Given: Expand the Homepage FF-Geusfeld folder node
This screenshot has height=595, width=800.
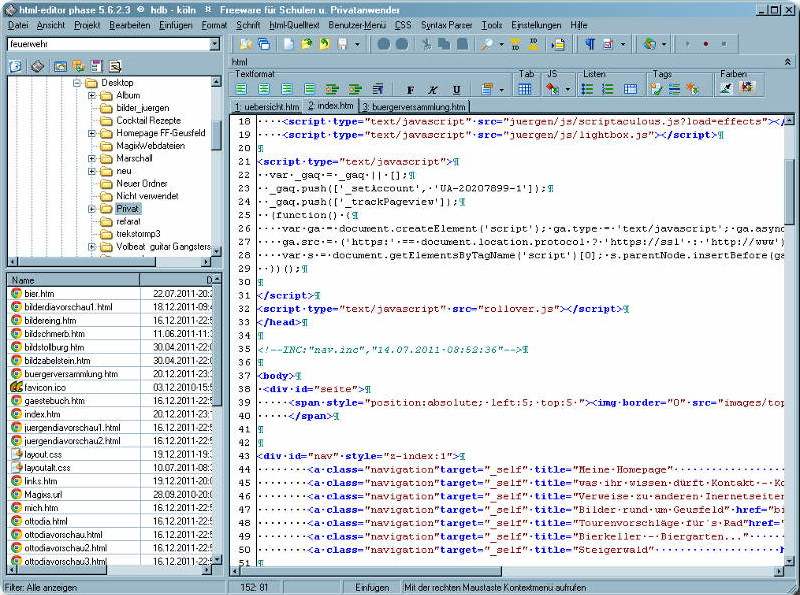Looking at the screenshot, I should pyautogui.click(x=92, y=133).
